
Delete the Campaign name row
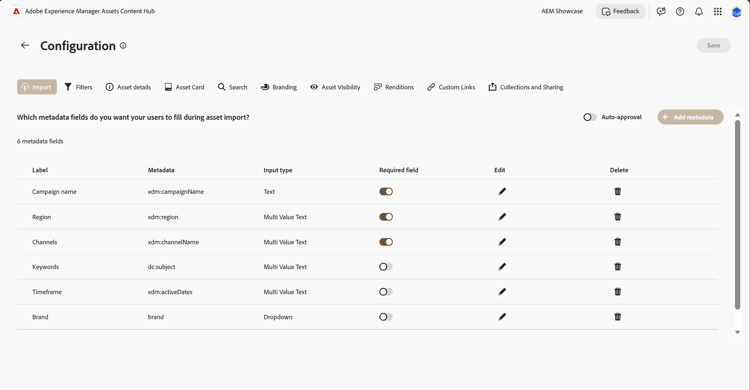pyautogui.click(x=618, y=191)
